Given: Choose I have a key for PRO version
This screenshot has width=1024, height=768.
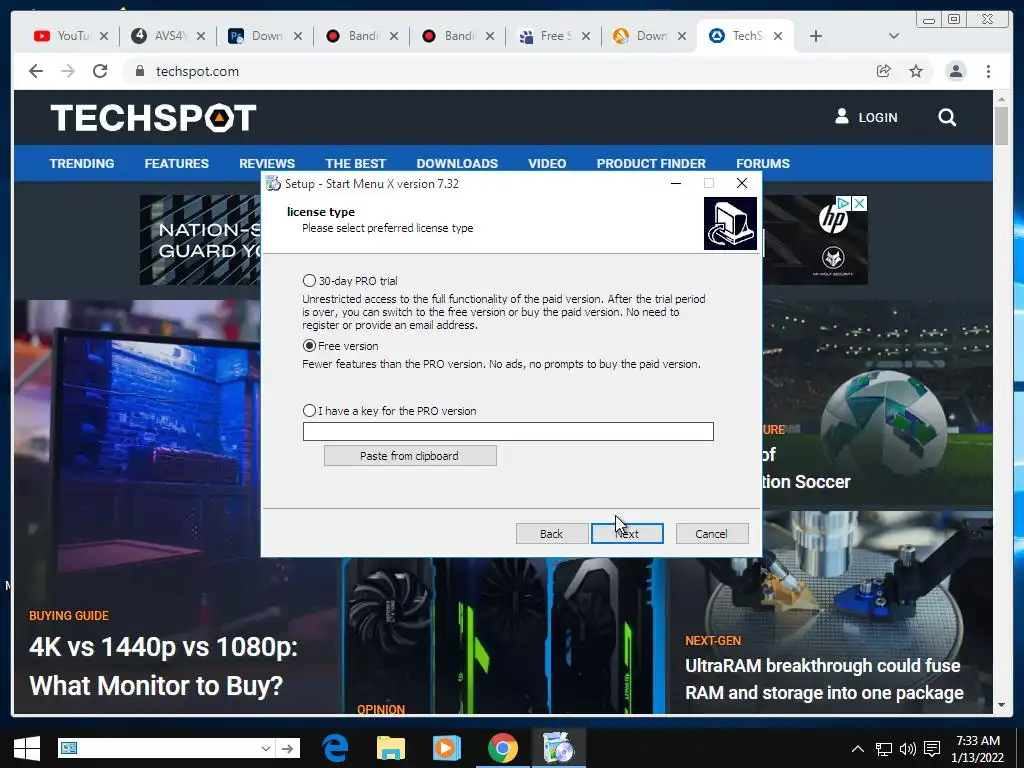Looking at the screenshot, I should (310, 411).
